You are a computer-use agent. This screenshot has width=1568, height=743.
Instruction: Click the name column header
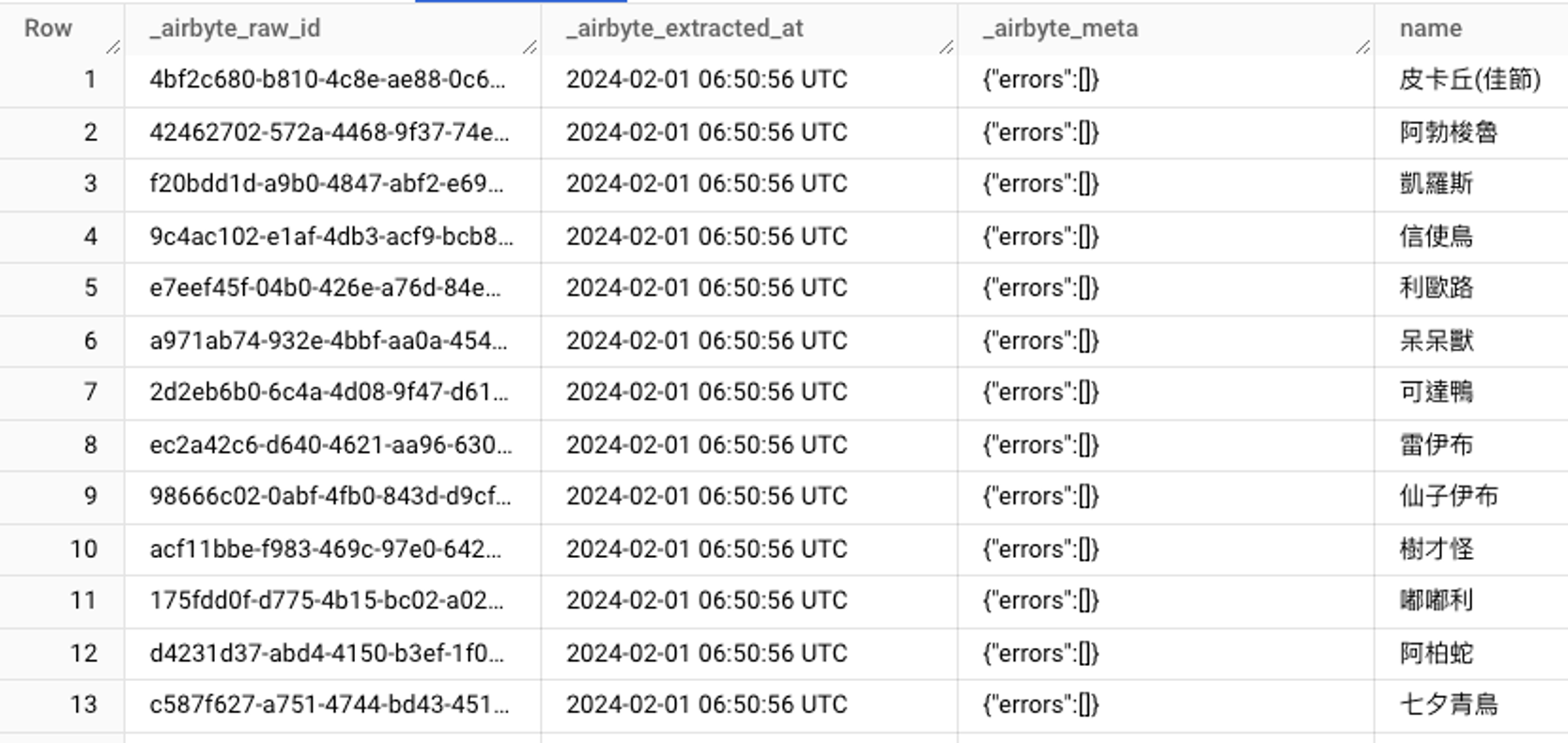[x=1430, y=28]
